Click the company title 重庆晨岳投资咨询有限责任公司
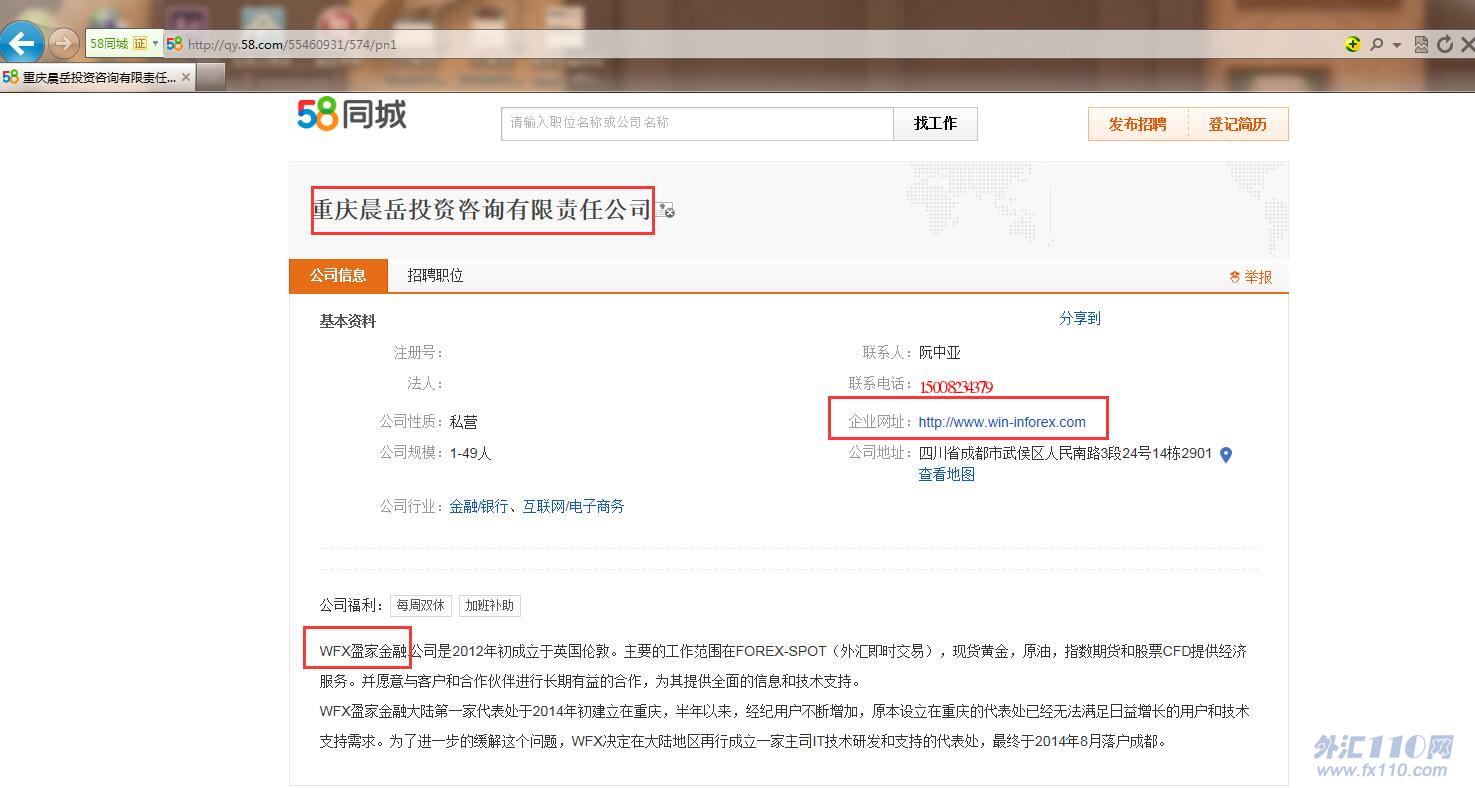The image size is (1475, 788). (x=482, y=210)
